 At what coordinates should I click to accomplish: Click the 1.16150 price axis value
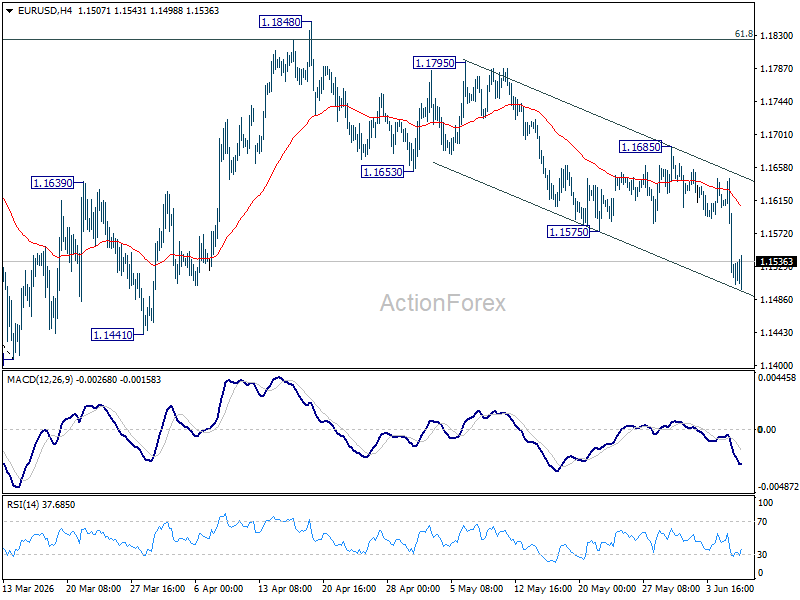pyautogui.click(x=777, y=201)
